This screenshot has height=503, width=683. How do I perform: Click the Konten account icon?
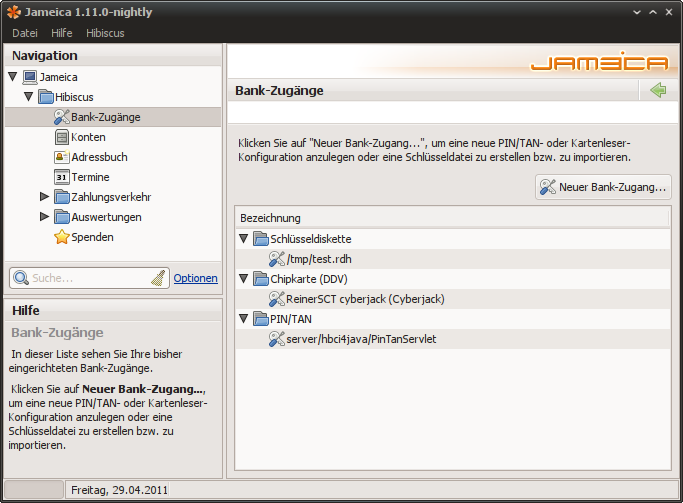(x=62, y=137)
